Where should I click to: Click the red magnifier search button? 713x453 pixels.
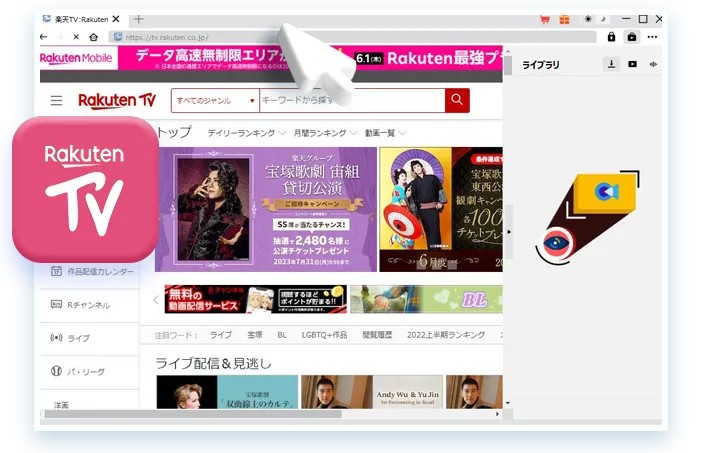457,100
